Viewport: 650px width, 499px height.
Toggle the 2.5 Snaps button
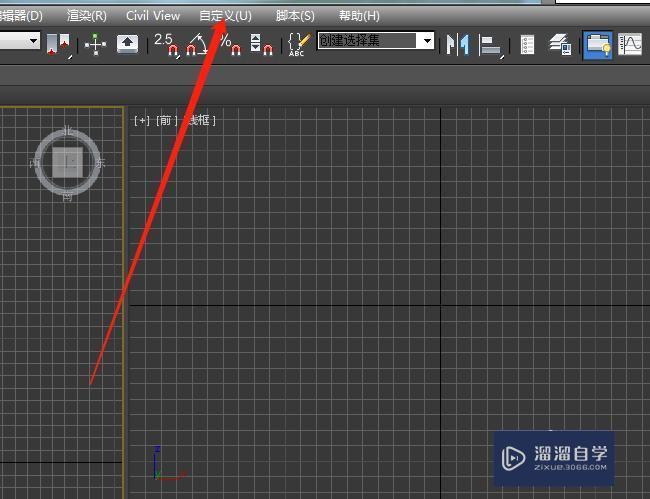coord(167,44)
